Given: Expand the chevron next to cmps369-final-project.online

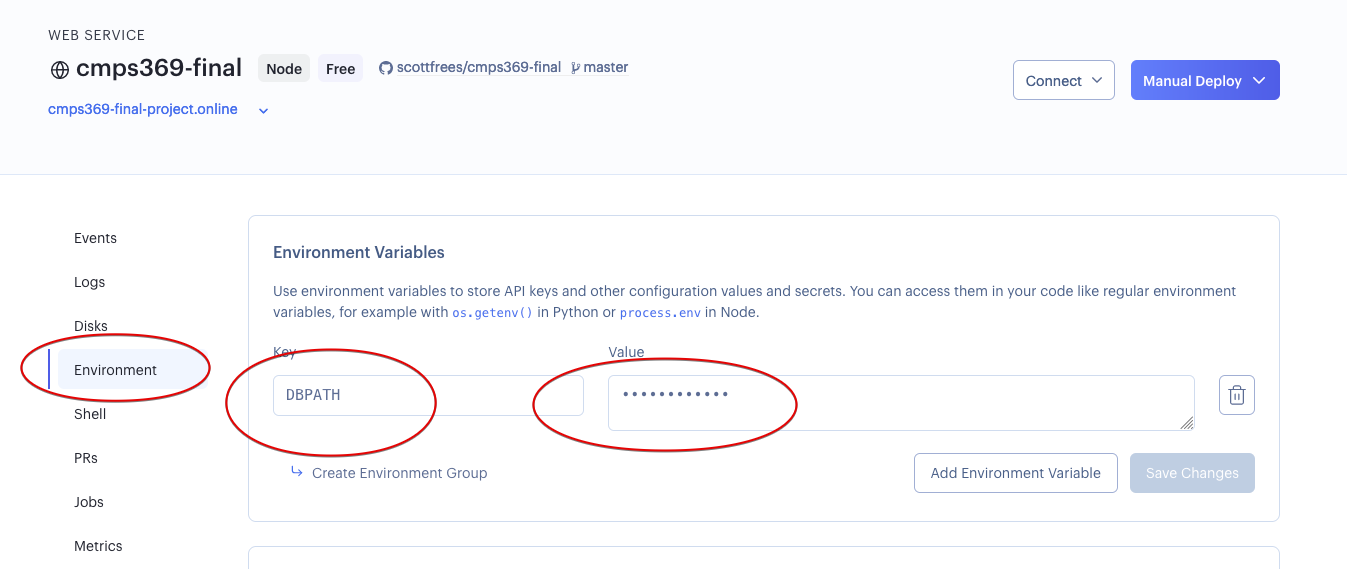Looking at the screenshot, I should tap(264, 111).
